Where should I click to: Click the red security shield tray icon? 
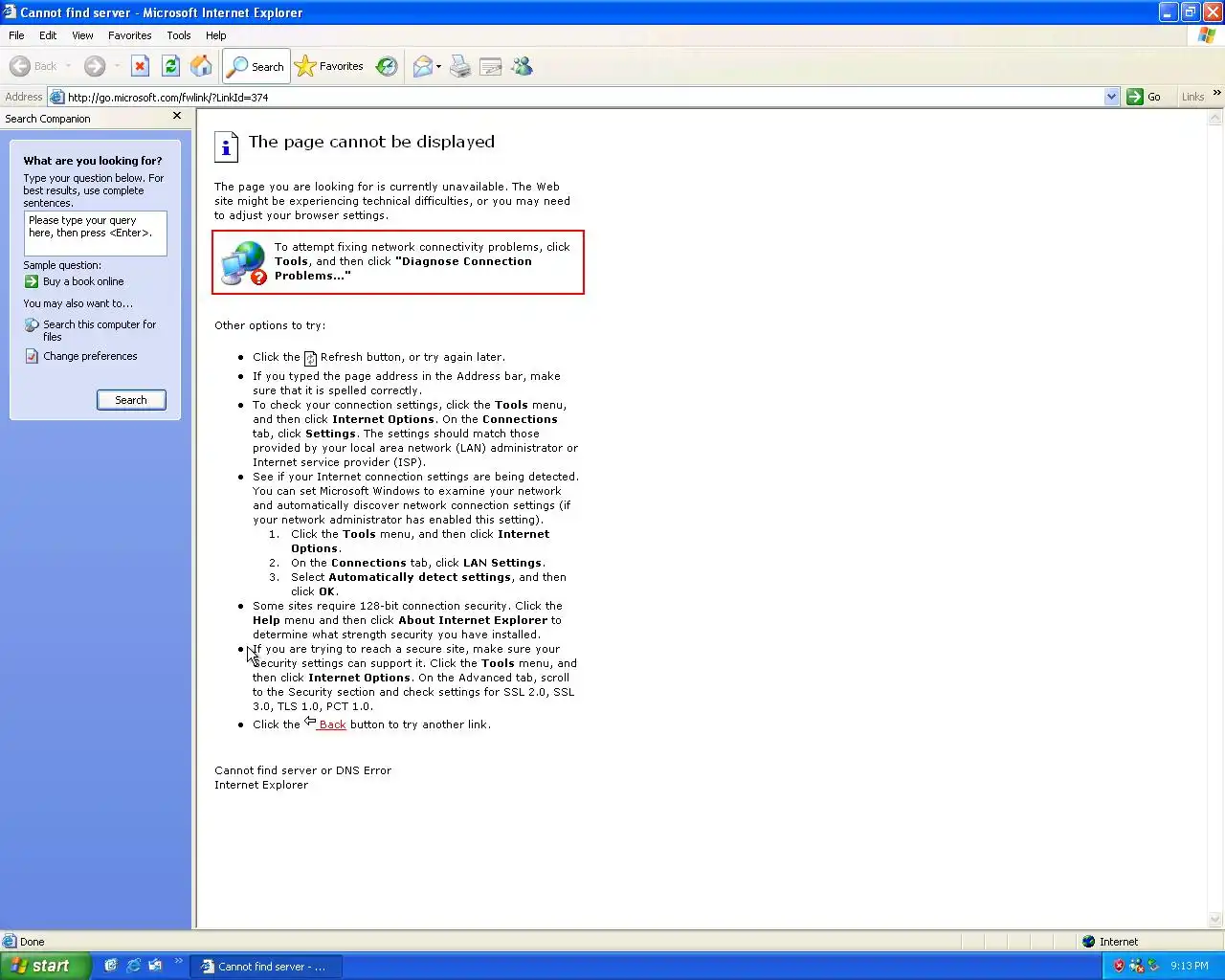click(1118, 966)
